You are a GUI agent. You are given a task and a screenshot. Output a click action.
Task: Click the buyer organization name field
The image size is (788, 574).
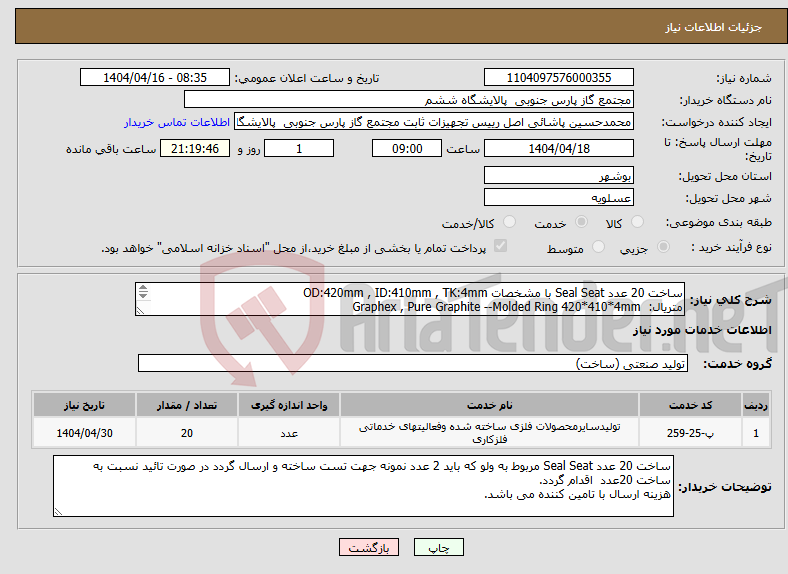click(409, 100)
